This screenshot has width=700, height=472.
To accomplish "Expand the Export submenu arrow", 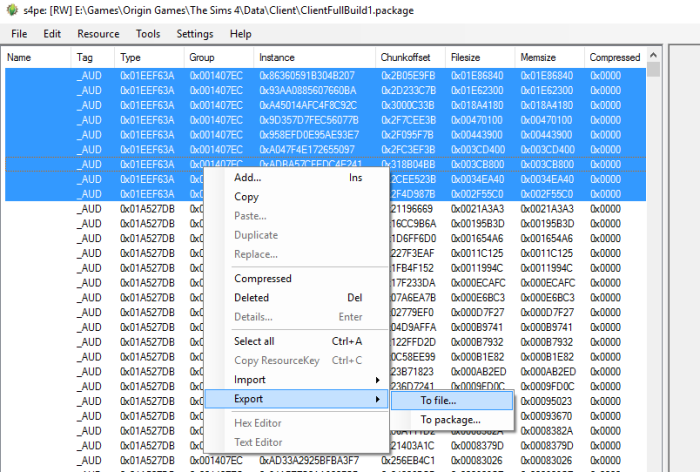I will [378, 399].
